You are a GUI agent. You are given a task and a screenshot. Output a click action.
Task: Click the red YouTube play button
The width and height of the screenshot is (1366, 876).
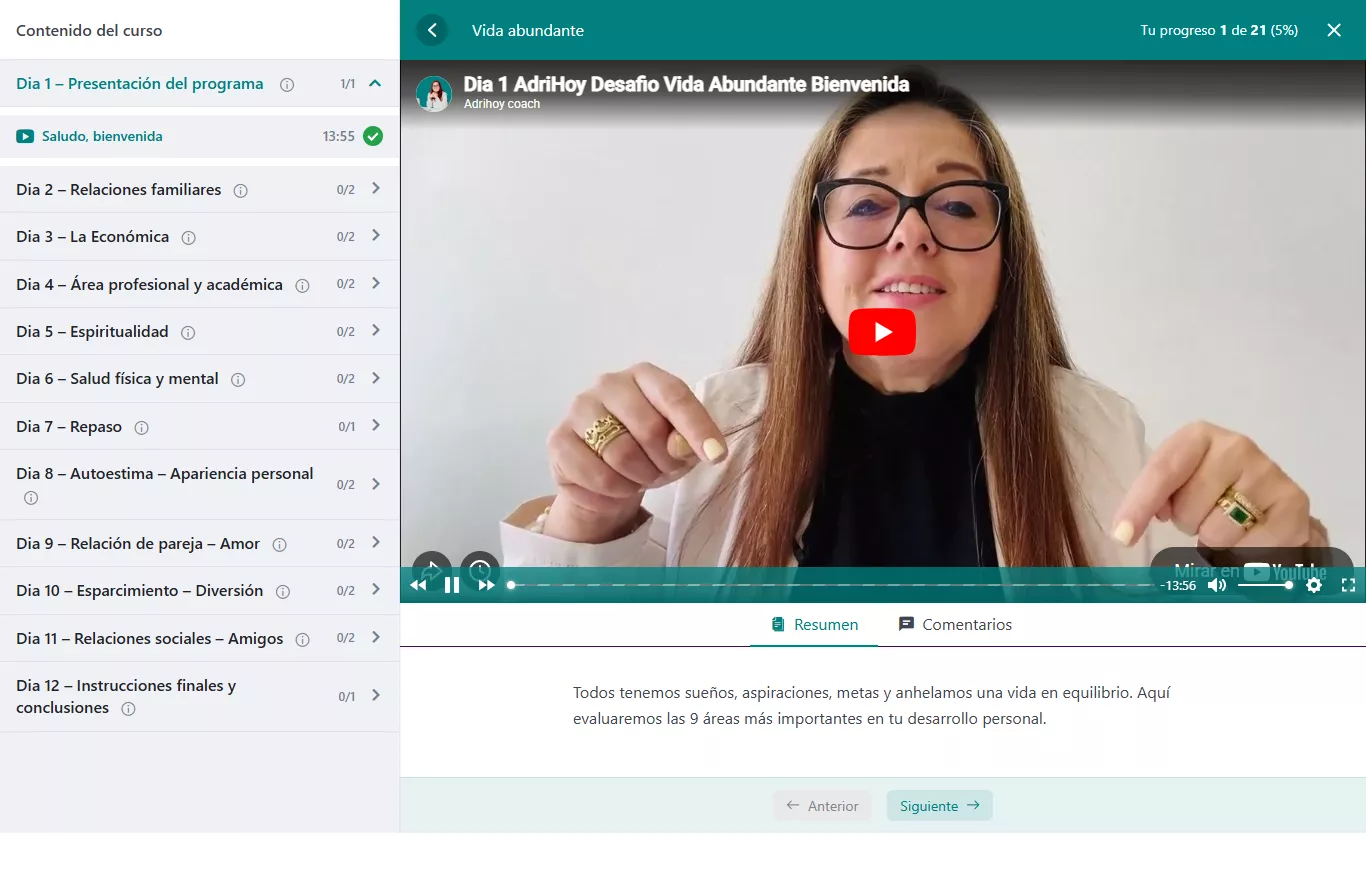click(882, 332)
